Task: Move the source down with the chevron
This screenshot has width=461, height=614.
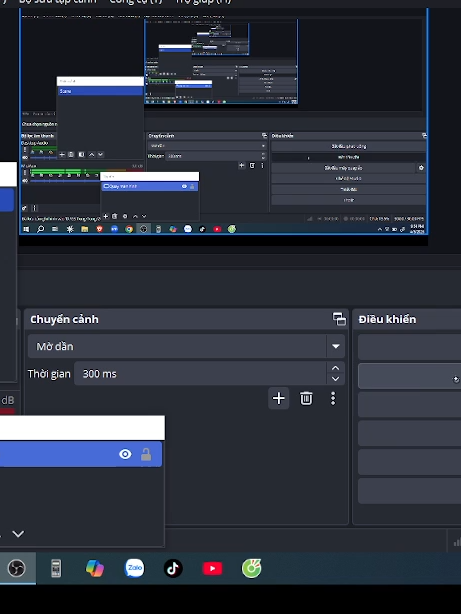Action: [18, 534]
